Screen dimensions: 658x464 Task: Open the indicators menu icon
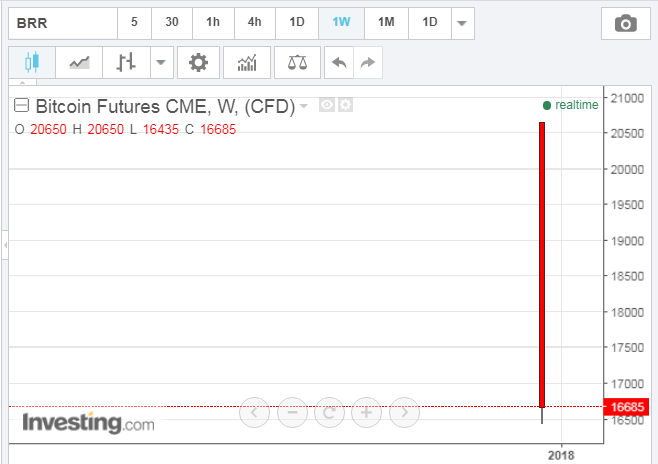(x=246, y=63)
